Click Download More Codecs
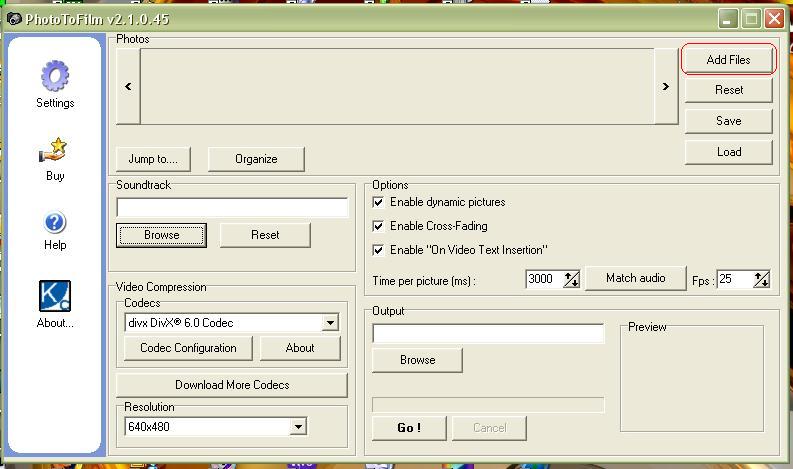793x469 pixels. tap(232, 385)
